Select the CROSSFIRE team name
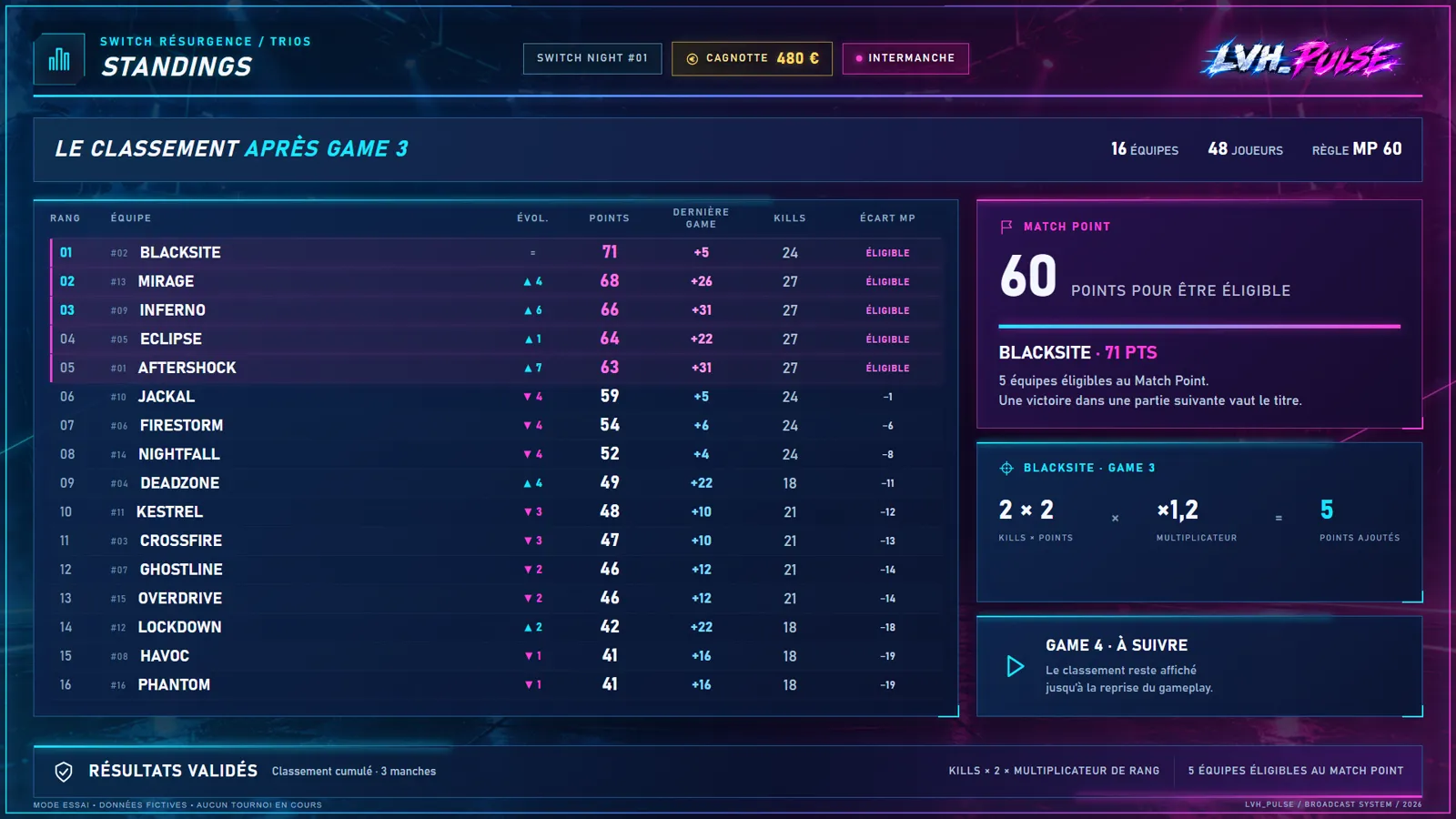The width and height of the screenshot is (1456, 819). pos(181,541)
